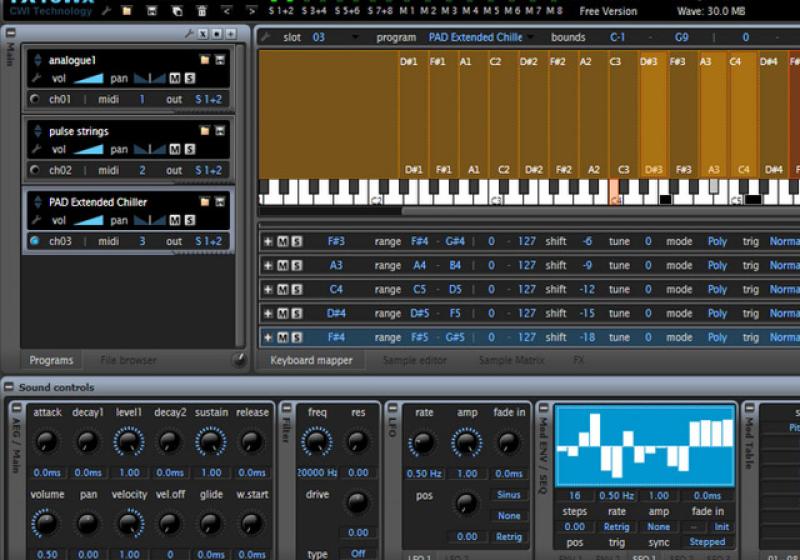
Task: Mute the analogue1 program
Action: click(x=174, y=78)
